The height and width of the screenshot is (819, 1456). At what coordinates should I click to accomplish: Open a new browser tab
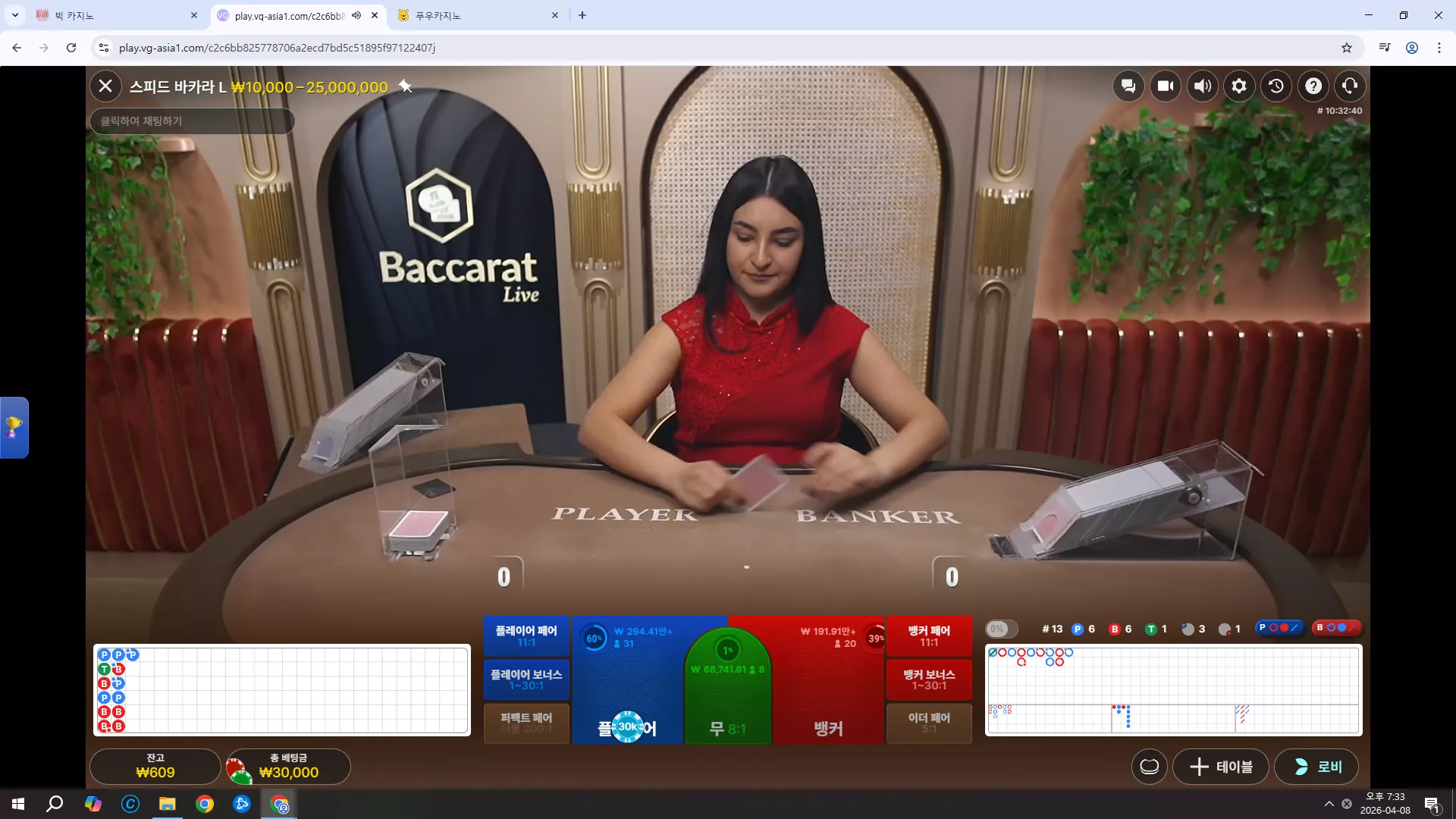point(582,15)
